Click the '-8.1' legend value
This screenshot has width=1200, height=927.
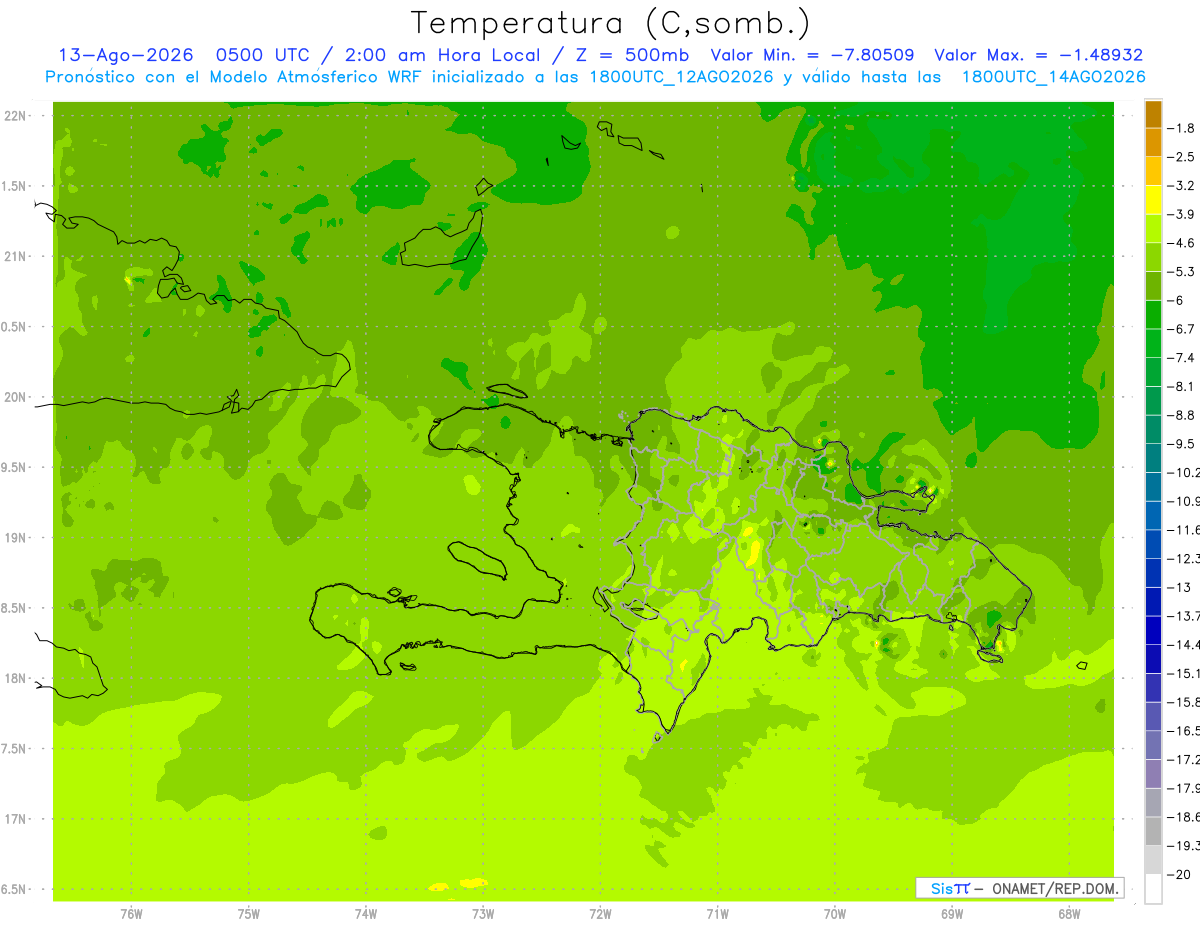(1183, 386)
